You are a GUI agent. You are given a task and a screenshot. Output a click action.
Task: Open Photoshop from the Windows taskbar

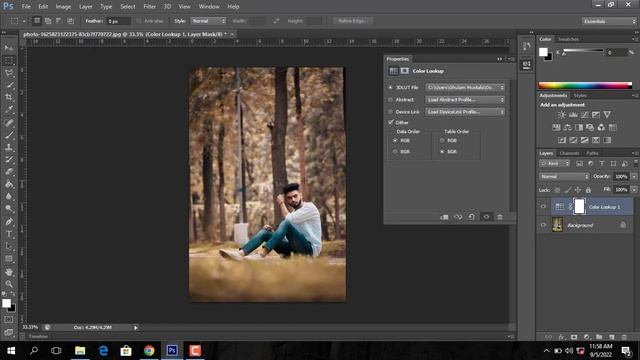pyautogui.click(x=172, y=351)
